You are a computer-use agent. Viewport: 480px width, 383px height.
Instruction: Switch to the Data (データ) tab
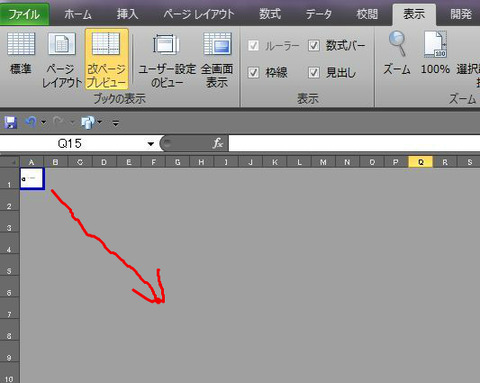pyautogui.click(x=319, y=14)
